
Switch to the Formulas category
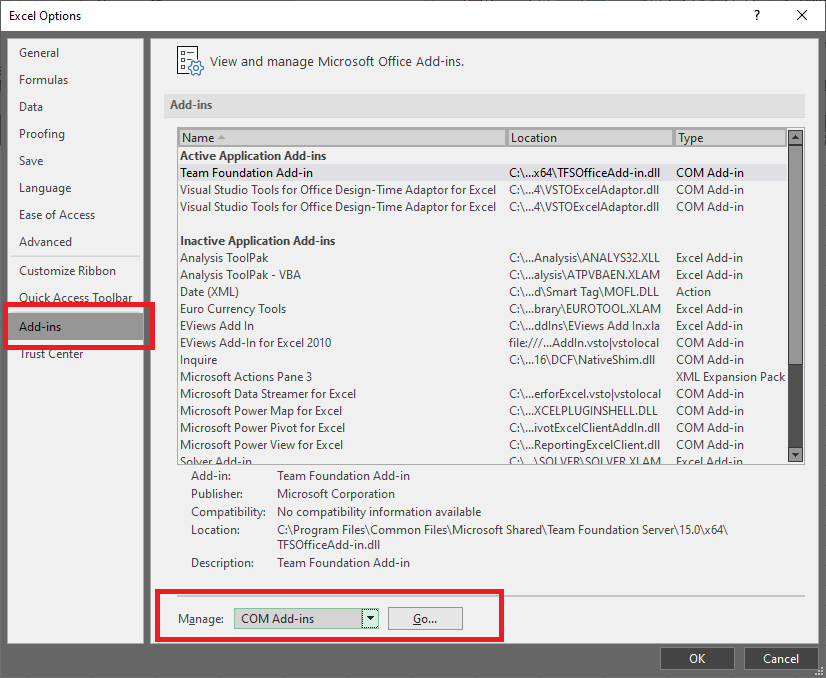(43, 80)
